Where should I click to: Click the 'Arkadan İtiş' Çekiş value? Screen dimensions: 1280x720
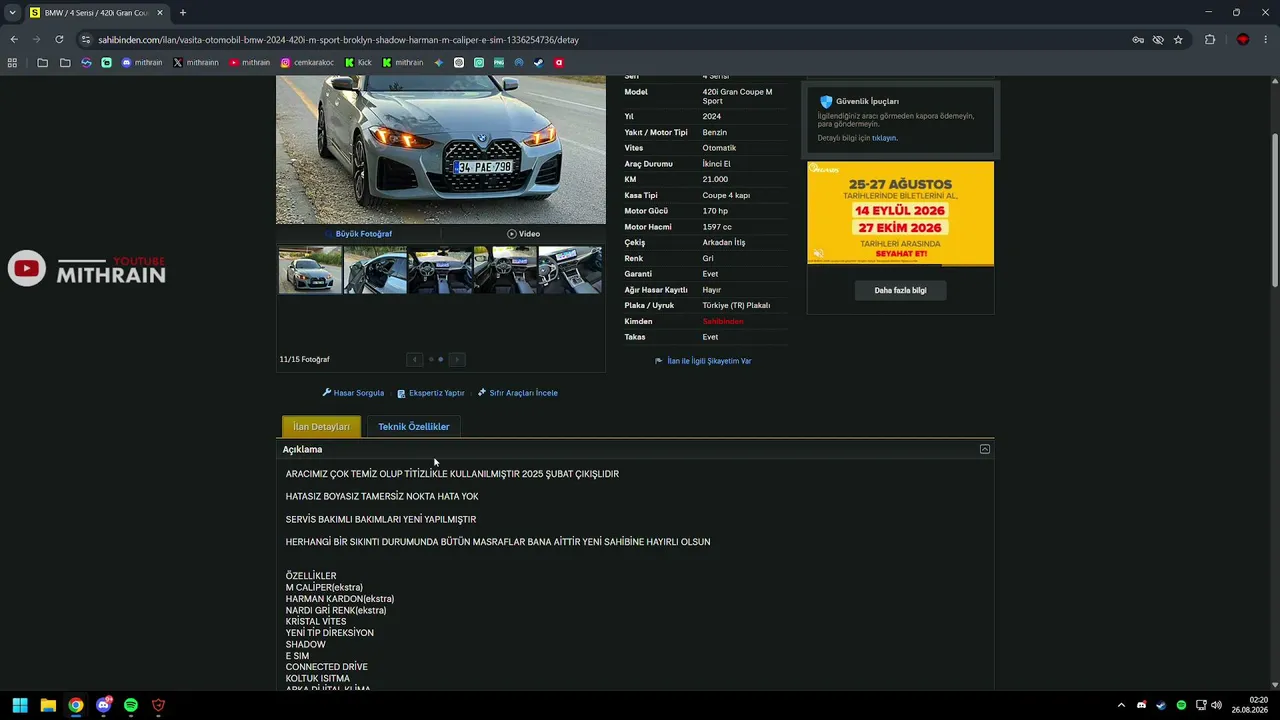pos(724,243)
